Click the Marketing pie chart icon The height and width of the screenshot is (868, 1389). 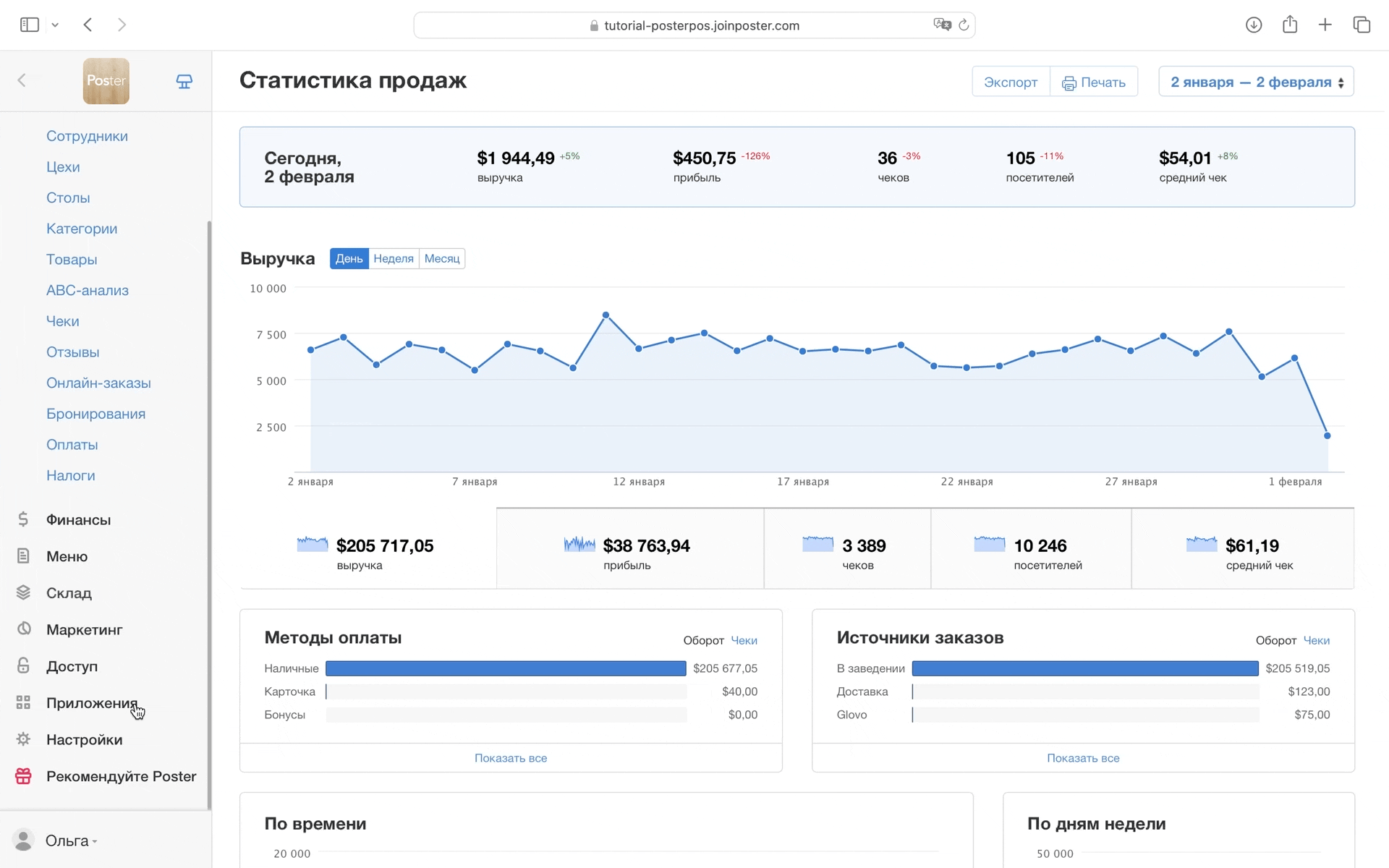tap(23, 629)
